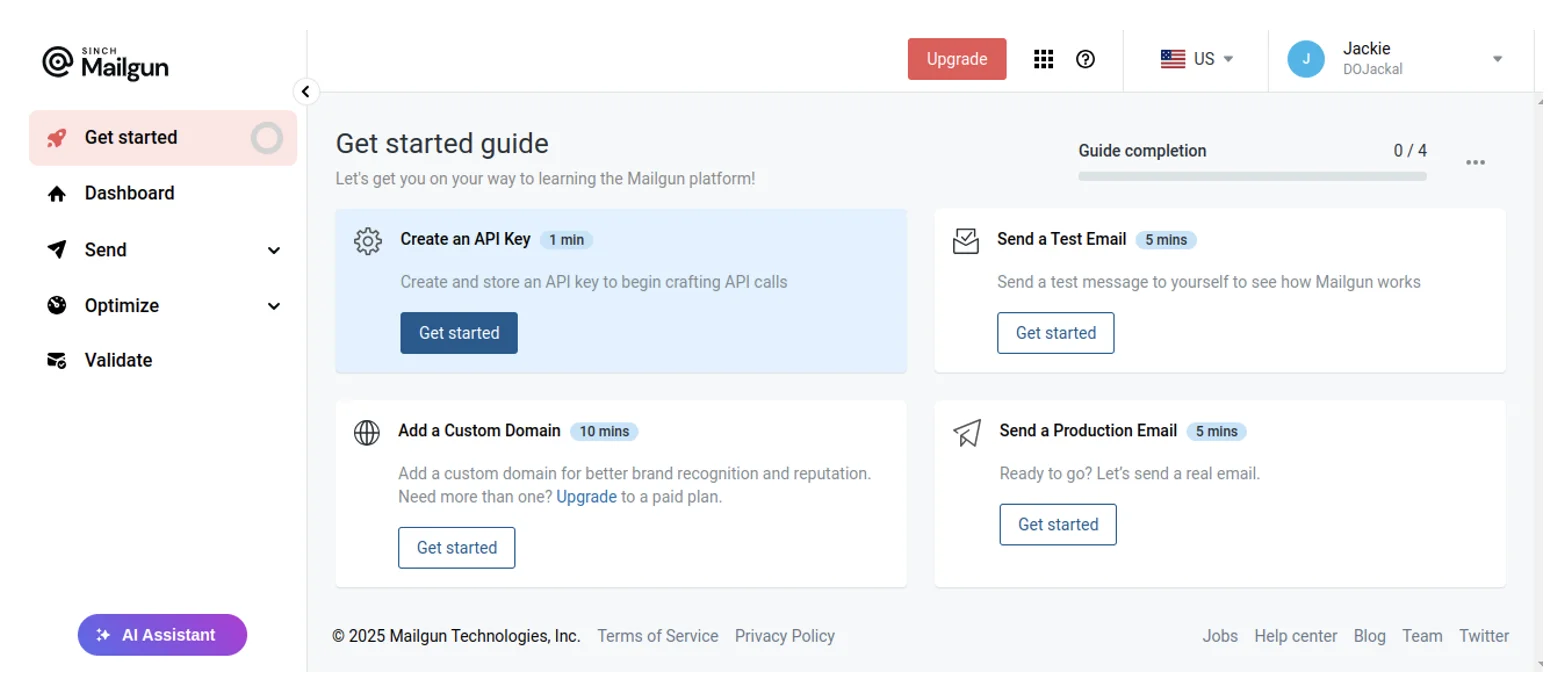
Task: Expand the Send menu chevron
Action: coord(274,250)
